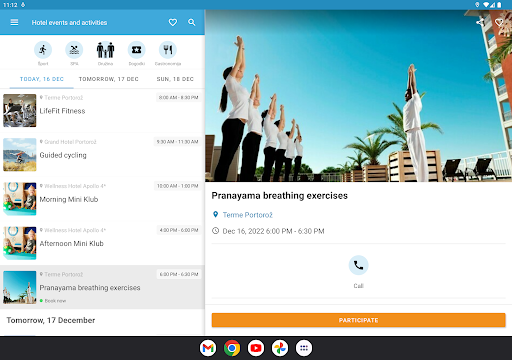
Task: Click the Participate button
Action: pos(358,320)
